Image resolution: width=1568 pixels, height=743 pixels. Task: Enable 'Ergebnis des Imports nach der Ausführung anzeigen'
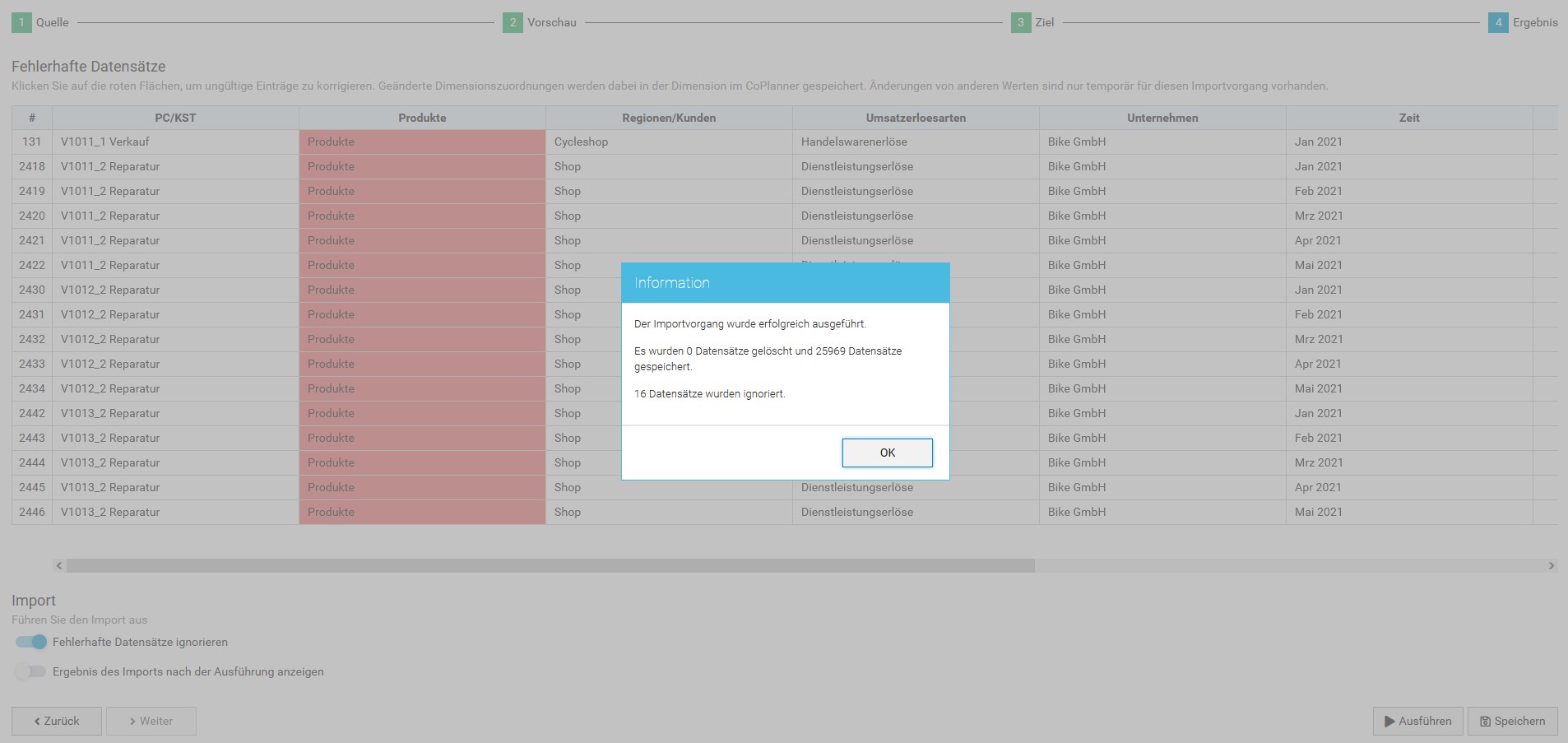click(x=31, y=671)
